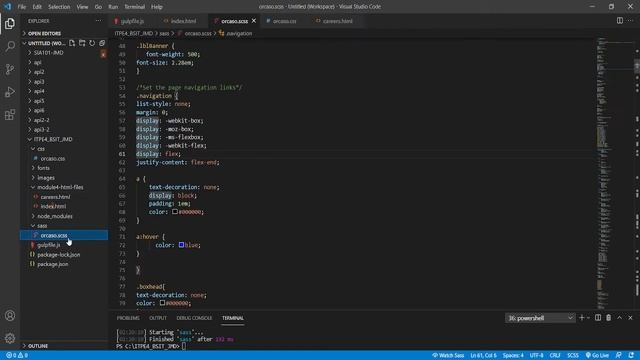This screenshot has width=640, height=360.
Task: Collapse the ITPE4_BSIT_IMD folder
Action: 53,139
